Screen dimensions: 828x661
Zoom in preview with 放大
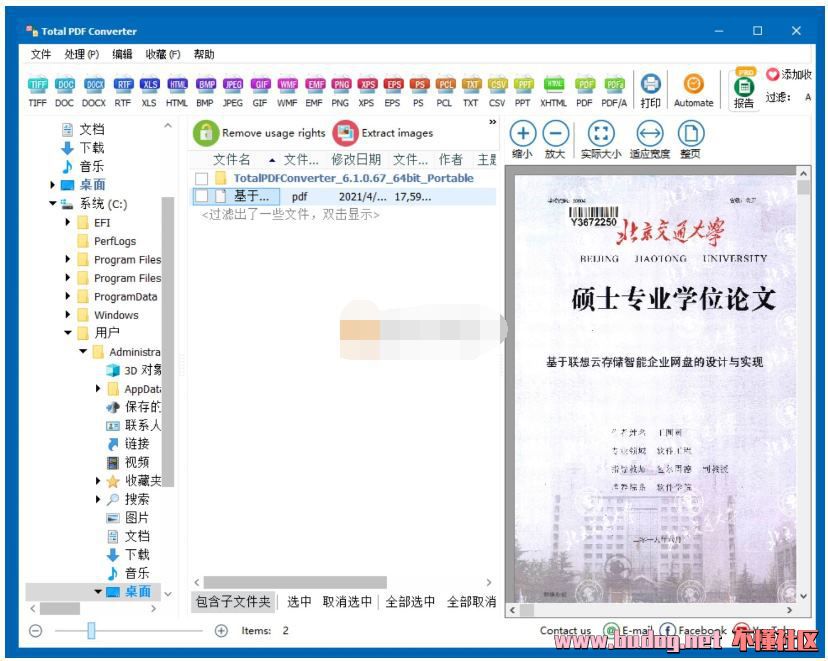pyautogui.click(x=556, y=140)
